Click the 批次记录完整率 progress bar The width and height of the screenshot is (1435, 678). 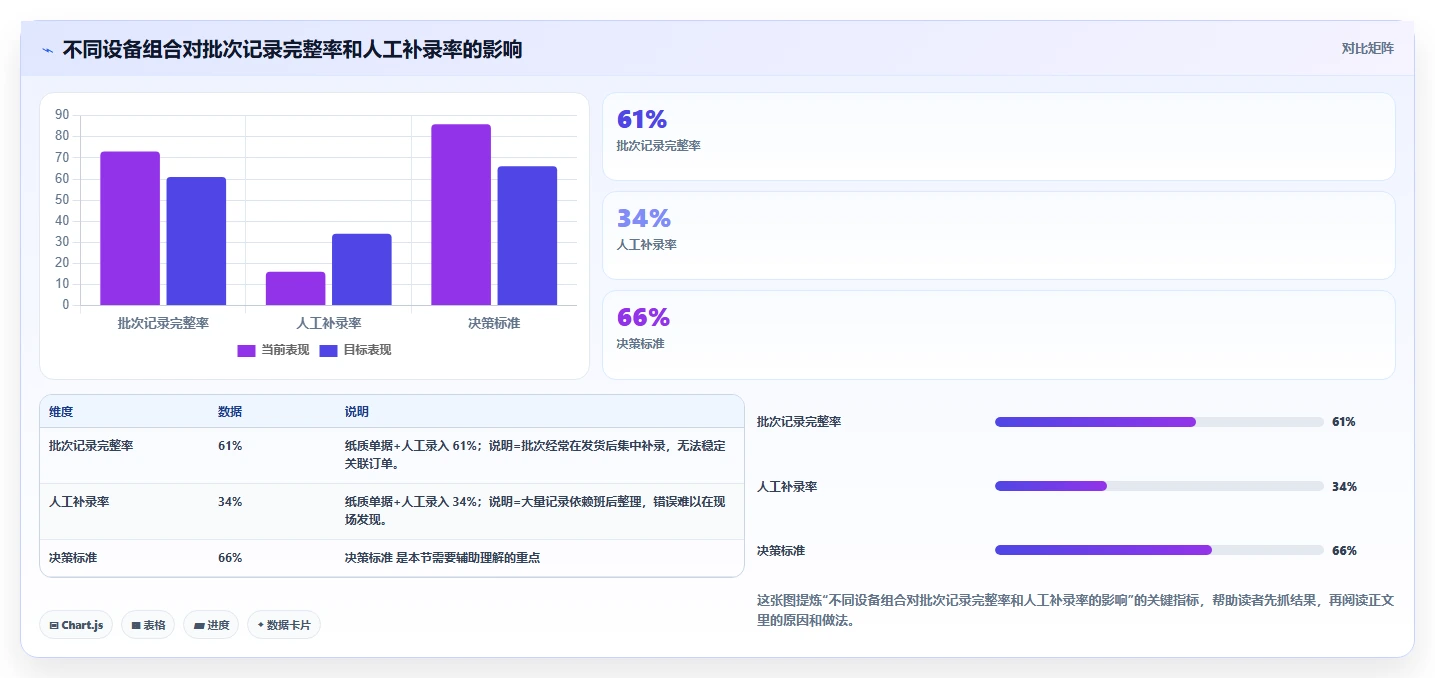click(x=1159, y=422)
